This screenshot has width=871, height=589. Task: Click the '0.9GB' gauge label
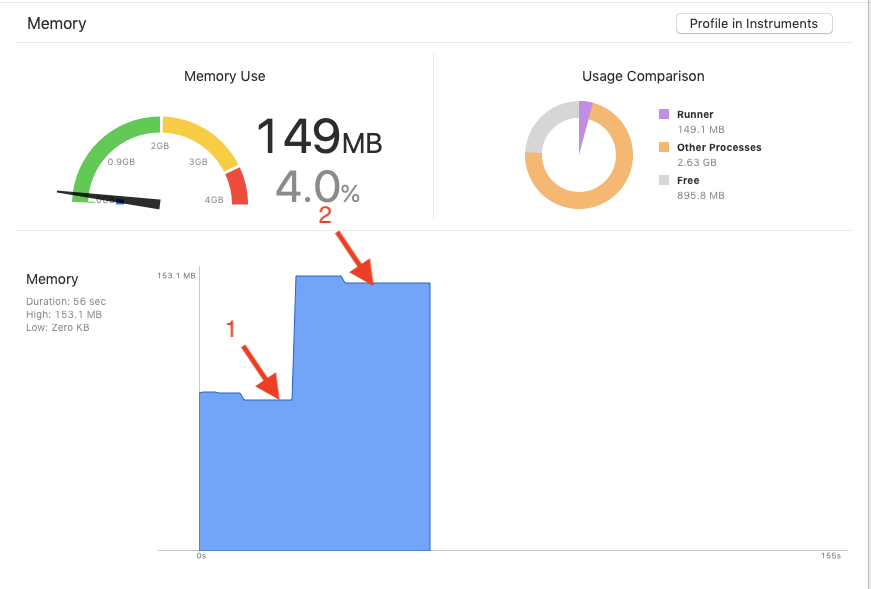(121, 162)
